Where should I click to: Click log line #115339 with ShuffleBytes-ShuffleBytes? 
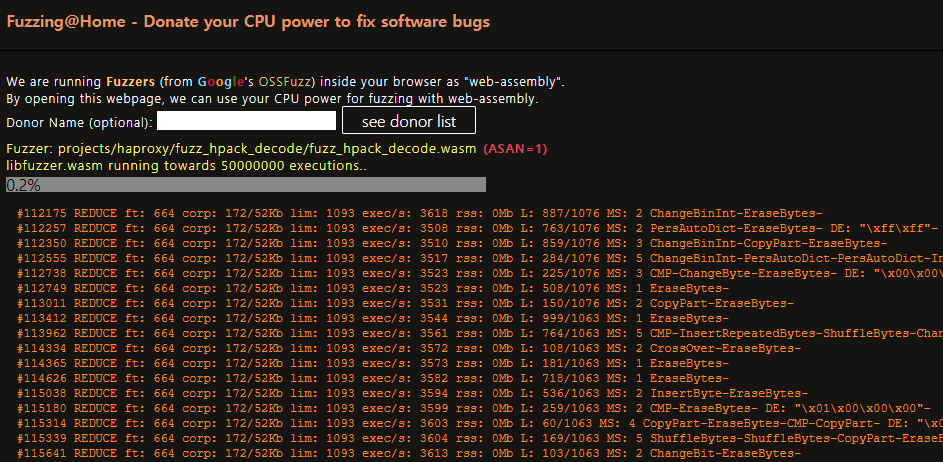[470, 438]
